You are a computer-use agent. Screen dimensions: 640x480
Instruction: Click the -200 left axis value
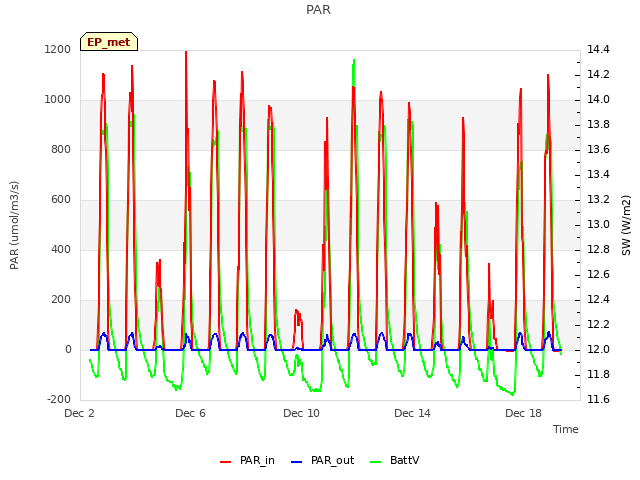pos(59,399)
